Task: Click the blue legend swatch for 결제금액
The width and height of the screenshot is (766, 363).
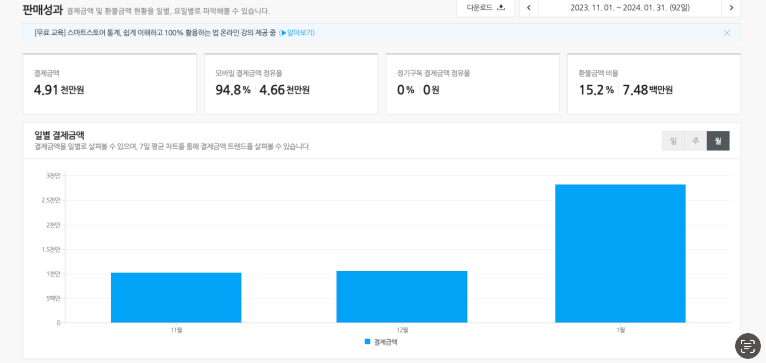Action: pyautogui.click(x=367, y=342)
